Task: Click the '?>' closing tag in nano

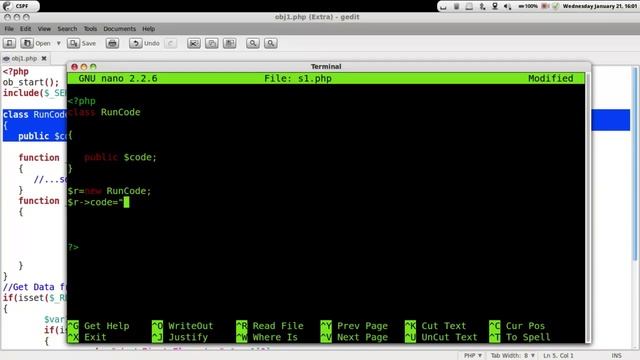Action: pos(73,247)
